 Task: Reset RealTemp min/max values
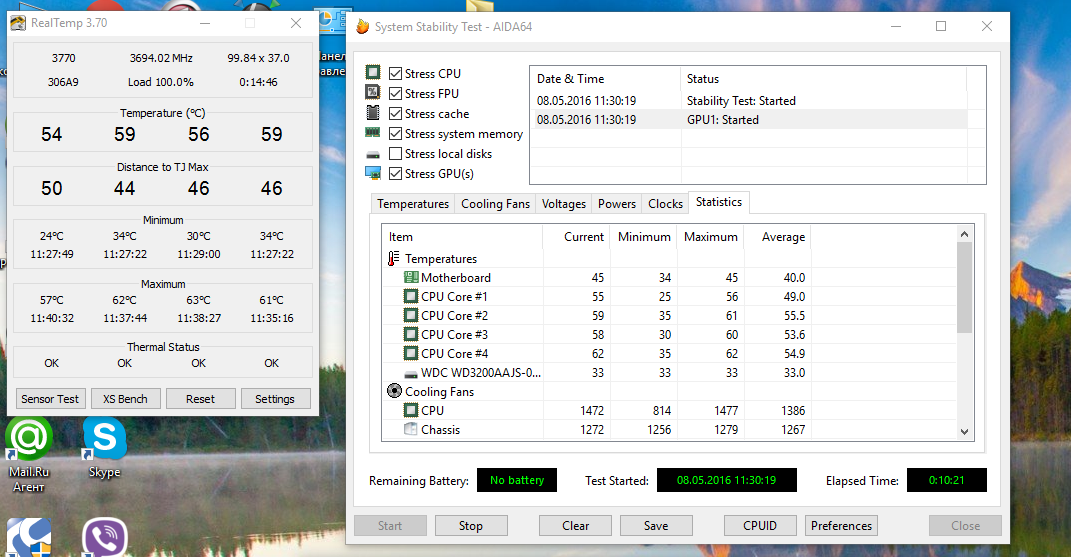[x=200, y=398]
